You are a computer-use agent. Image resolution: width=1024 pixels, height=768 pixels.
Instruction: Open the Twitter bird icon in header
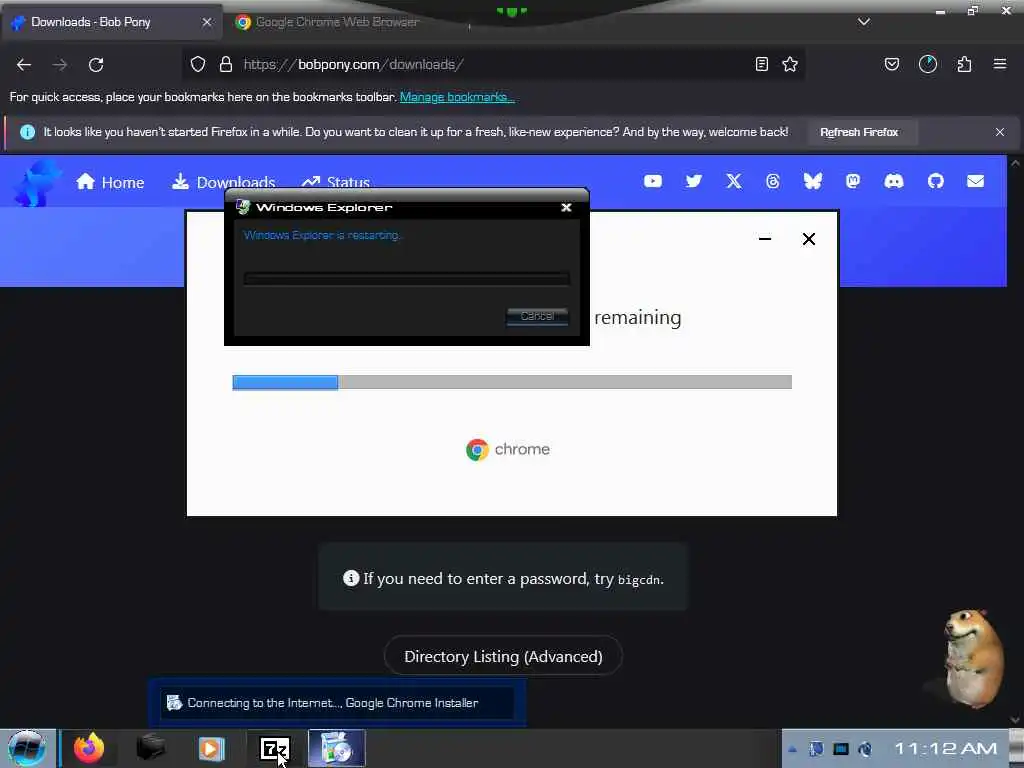694,181
